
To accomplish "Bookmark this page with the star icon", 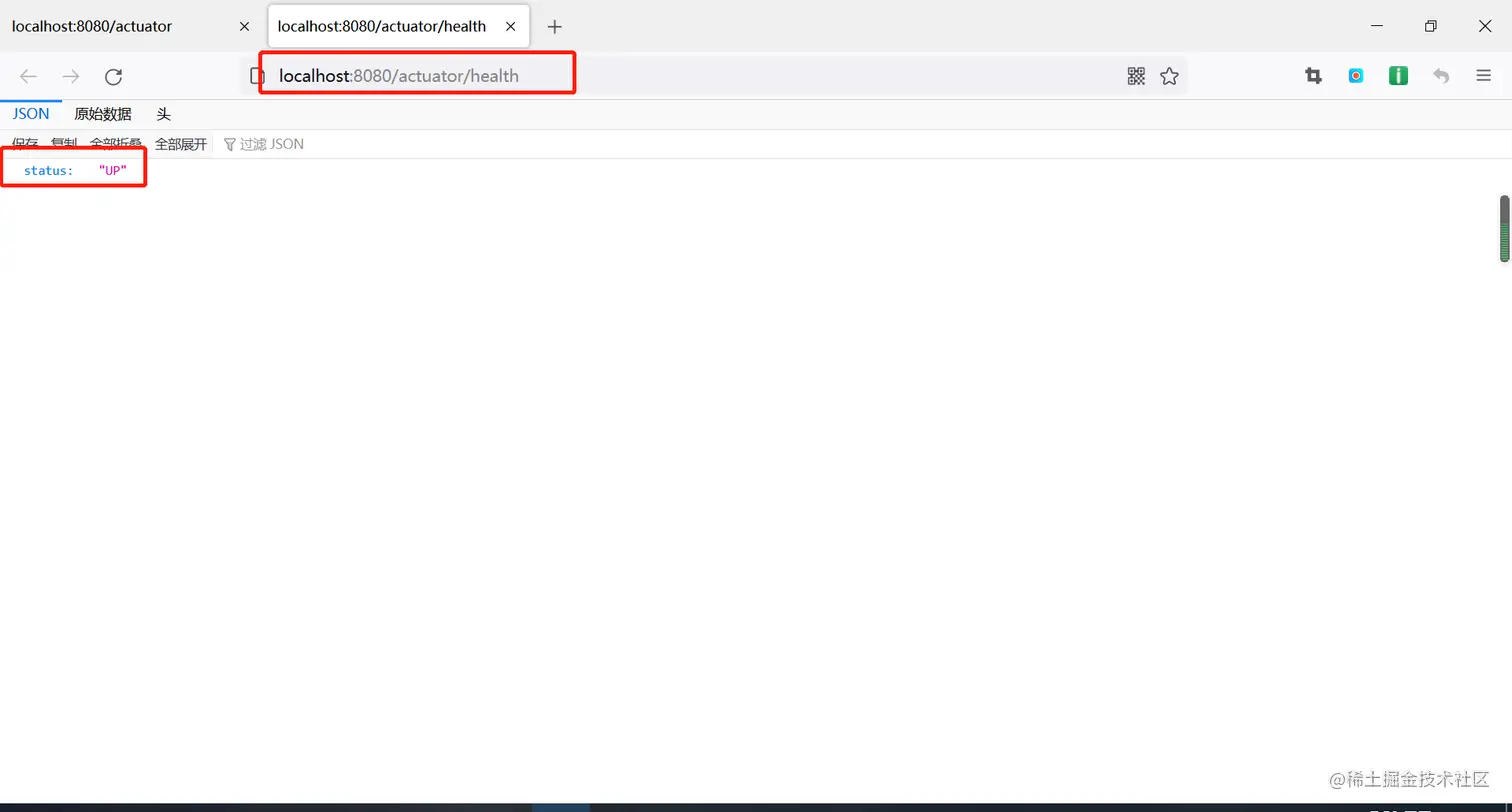I will 1169,76.
